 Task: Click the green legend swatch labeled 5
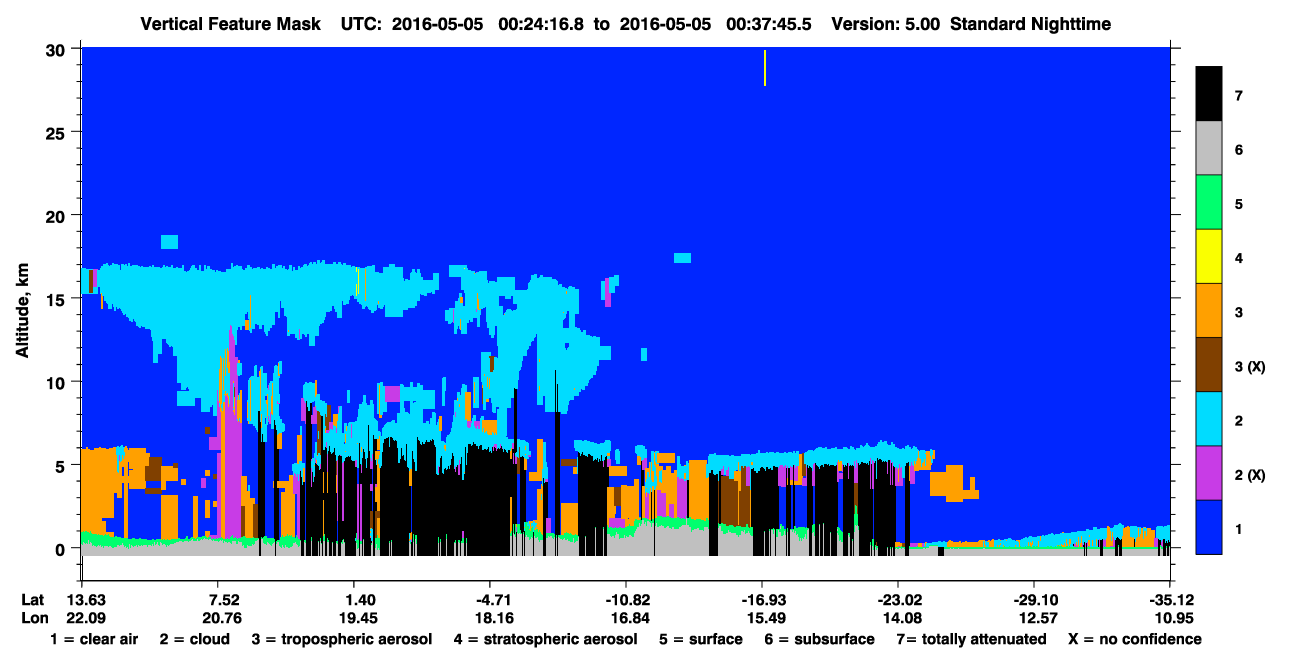coord(1209,202)
